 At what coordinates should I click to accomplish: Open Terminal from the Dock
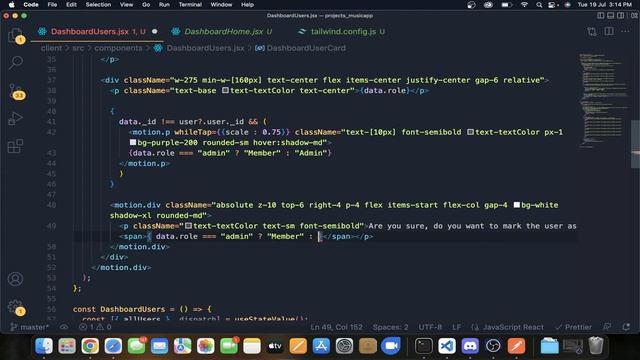point(423,346)
